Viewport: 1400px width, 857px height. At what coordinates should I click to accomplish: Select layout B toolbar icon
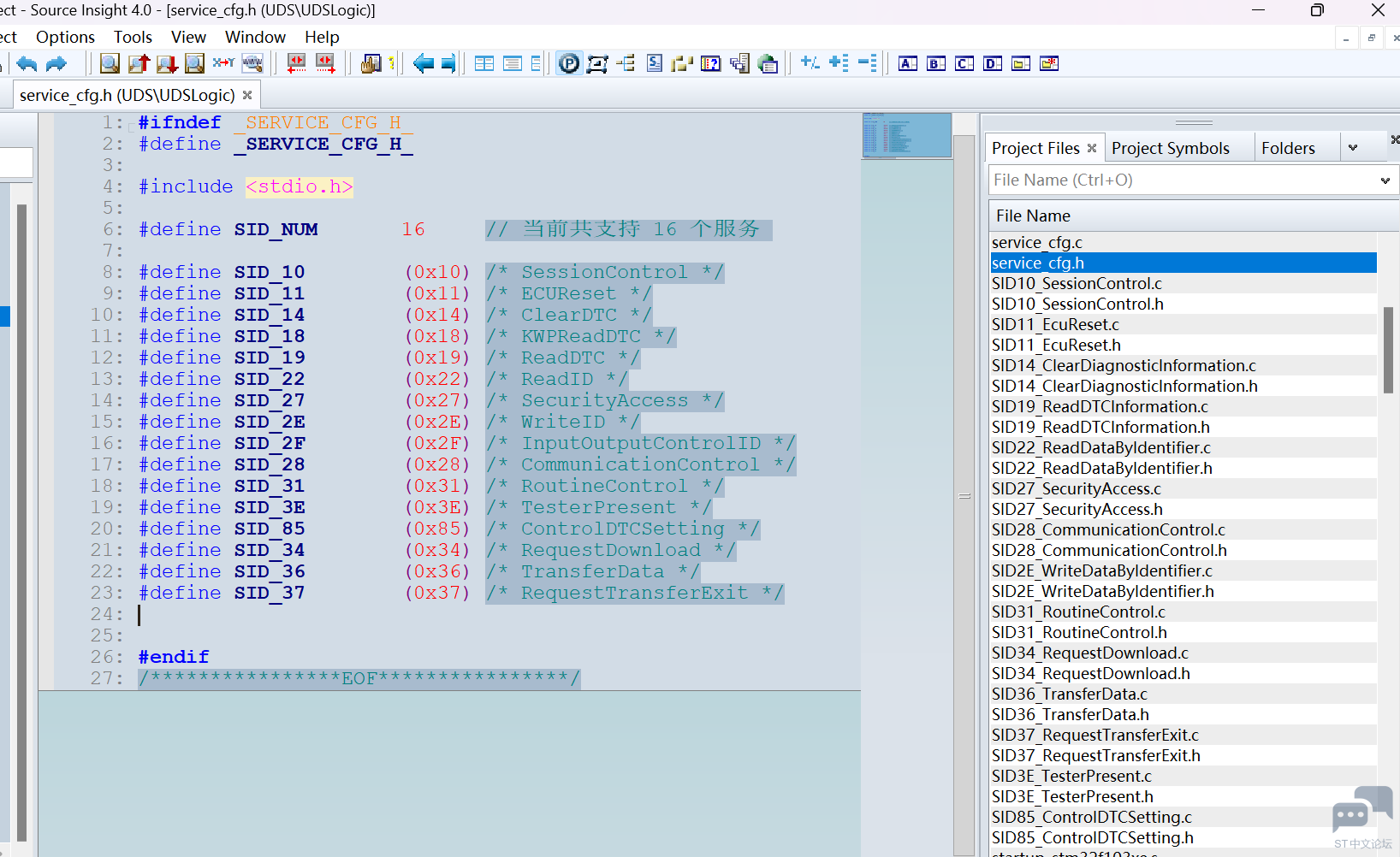point(936,63)
